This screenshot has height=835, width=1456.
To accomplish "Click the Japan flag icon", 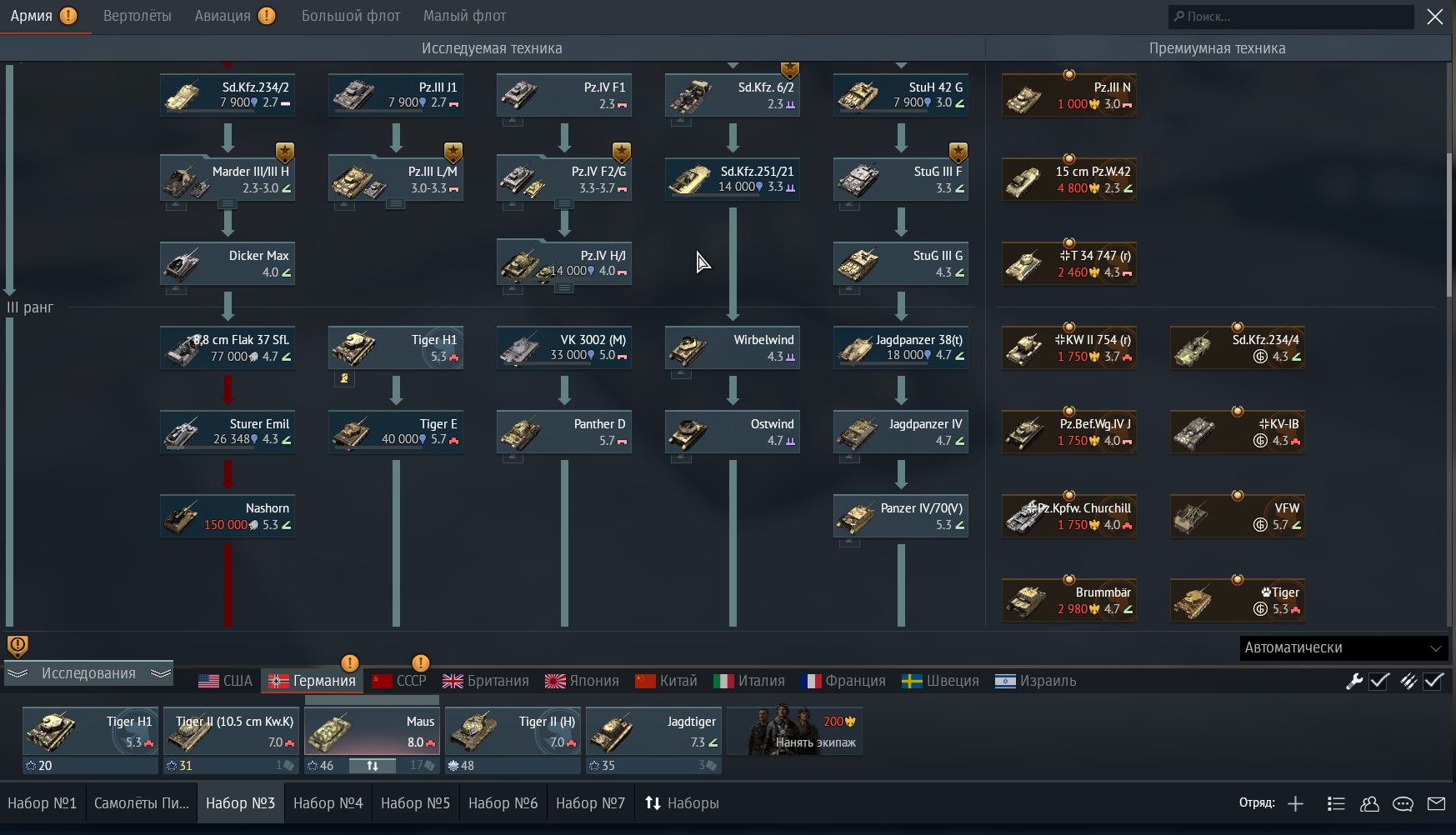I will click(555, 681).
